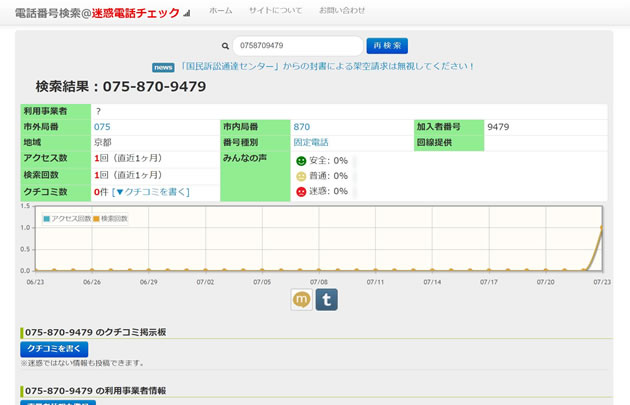Click the green smiley 安全 icon
This screenshot has width=630, height=405.
tap(301, 160)
